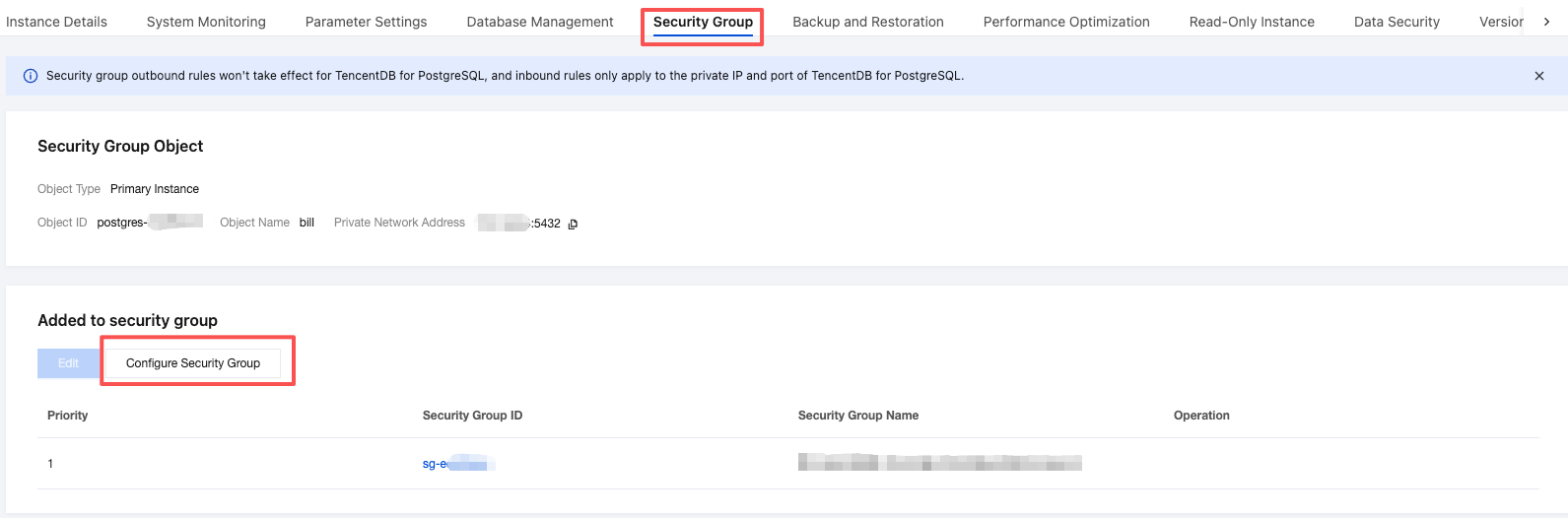The height and width of the screenshot is (518, 1568).
Task: Click the Priority column header
Action: coord(68,416)
